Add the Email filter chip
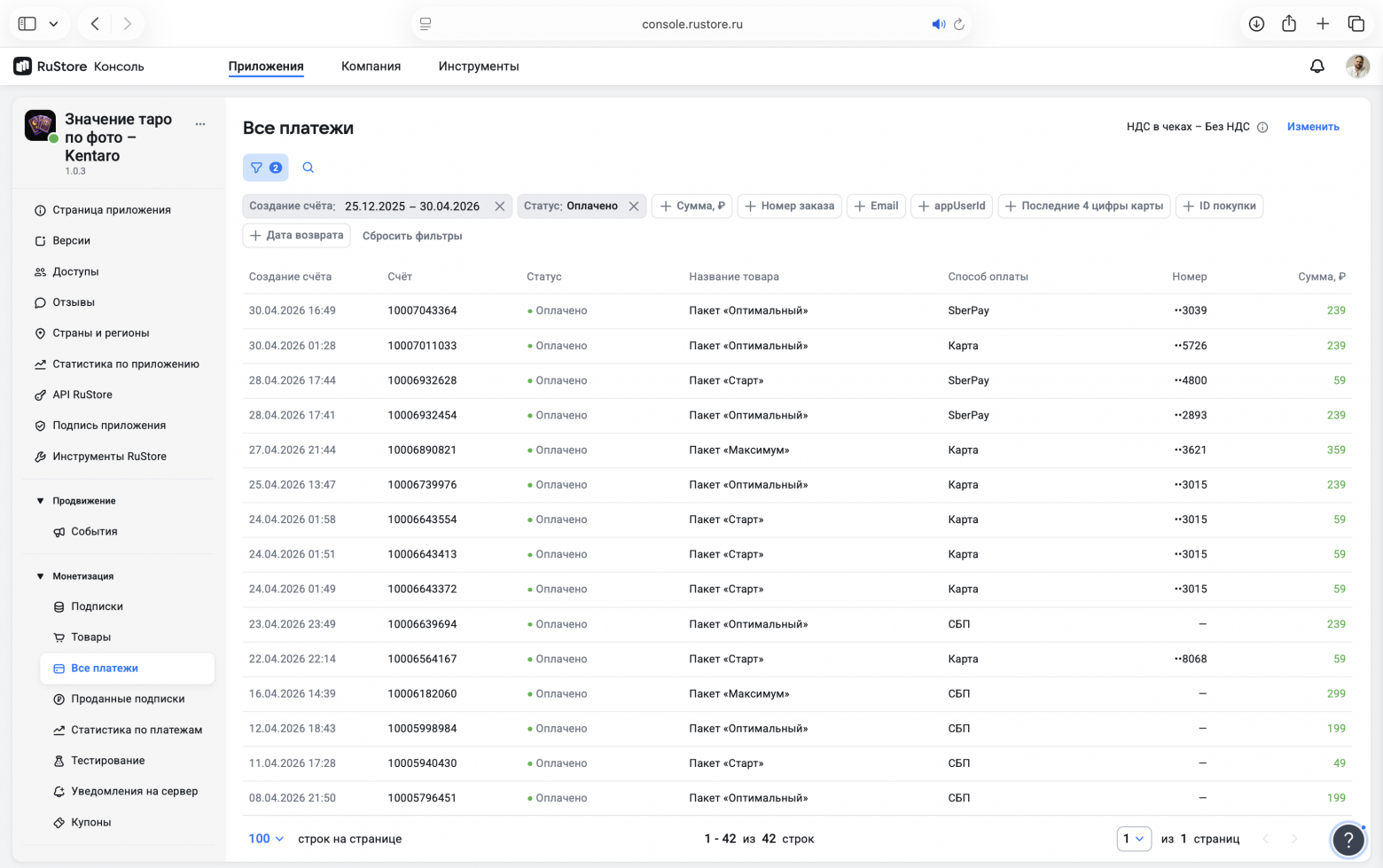This screenshot has width=1383, height=868. (x=876, y=206)
